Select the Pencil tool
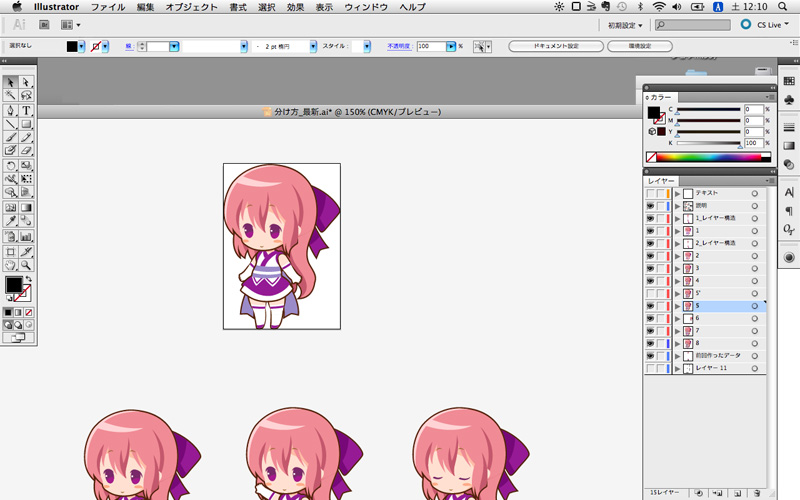The image size is (800, 500). coord(26,137)
